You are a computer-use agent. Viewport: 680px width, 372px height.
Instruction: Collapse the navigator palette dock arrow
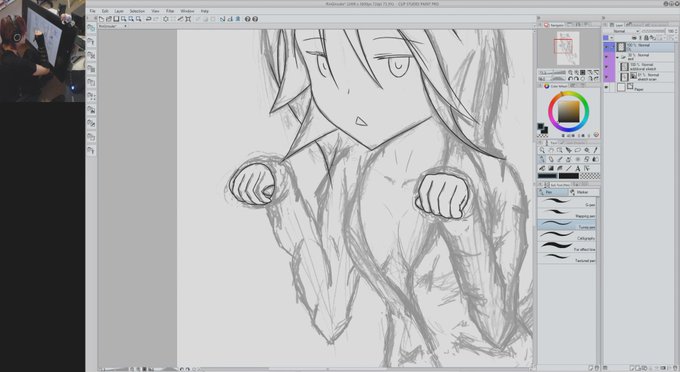click(539, 18)
